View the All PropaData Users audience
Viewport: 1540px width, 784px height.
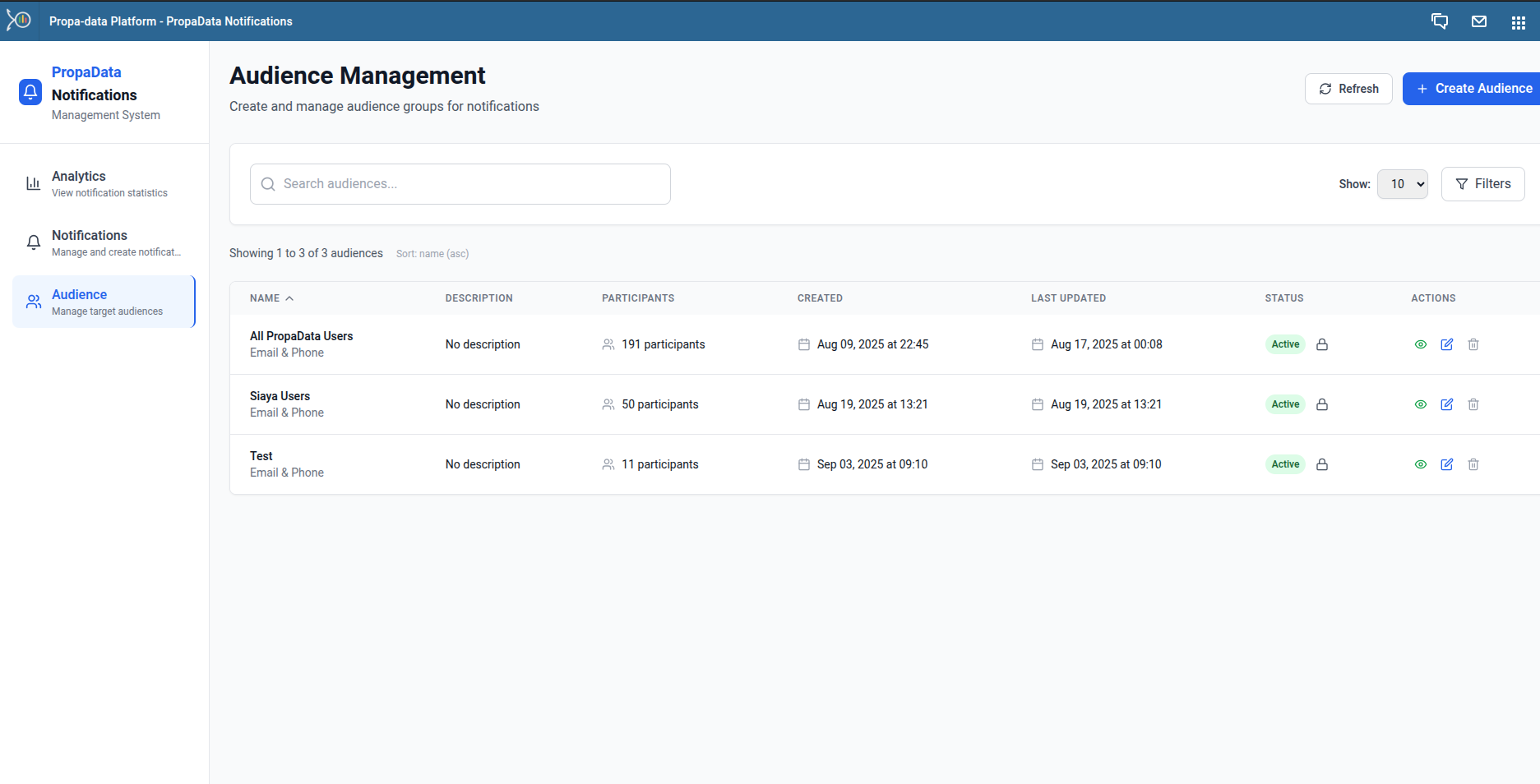1420,344
